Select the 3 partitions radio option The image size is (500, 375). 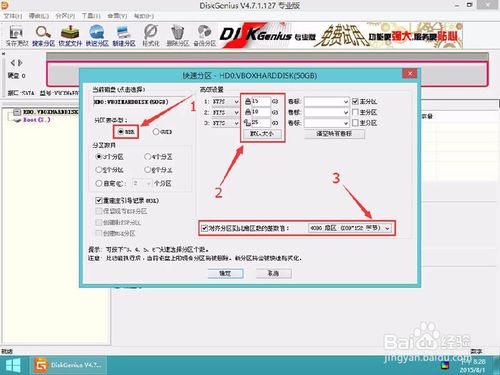pos(99,156)
